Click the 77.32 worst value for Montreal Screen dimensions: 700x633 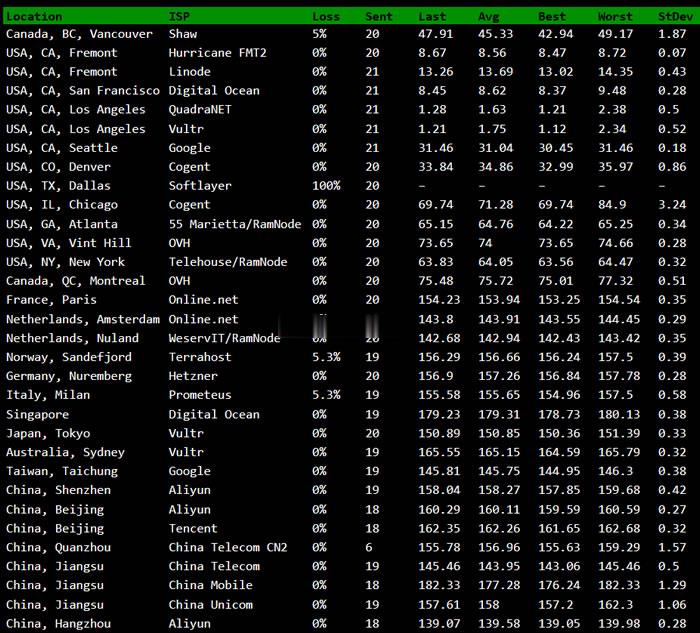click(615, 281)
